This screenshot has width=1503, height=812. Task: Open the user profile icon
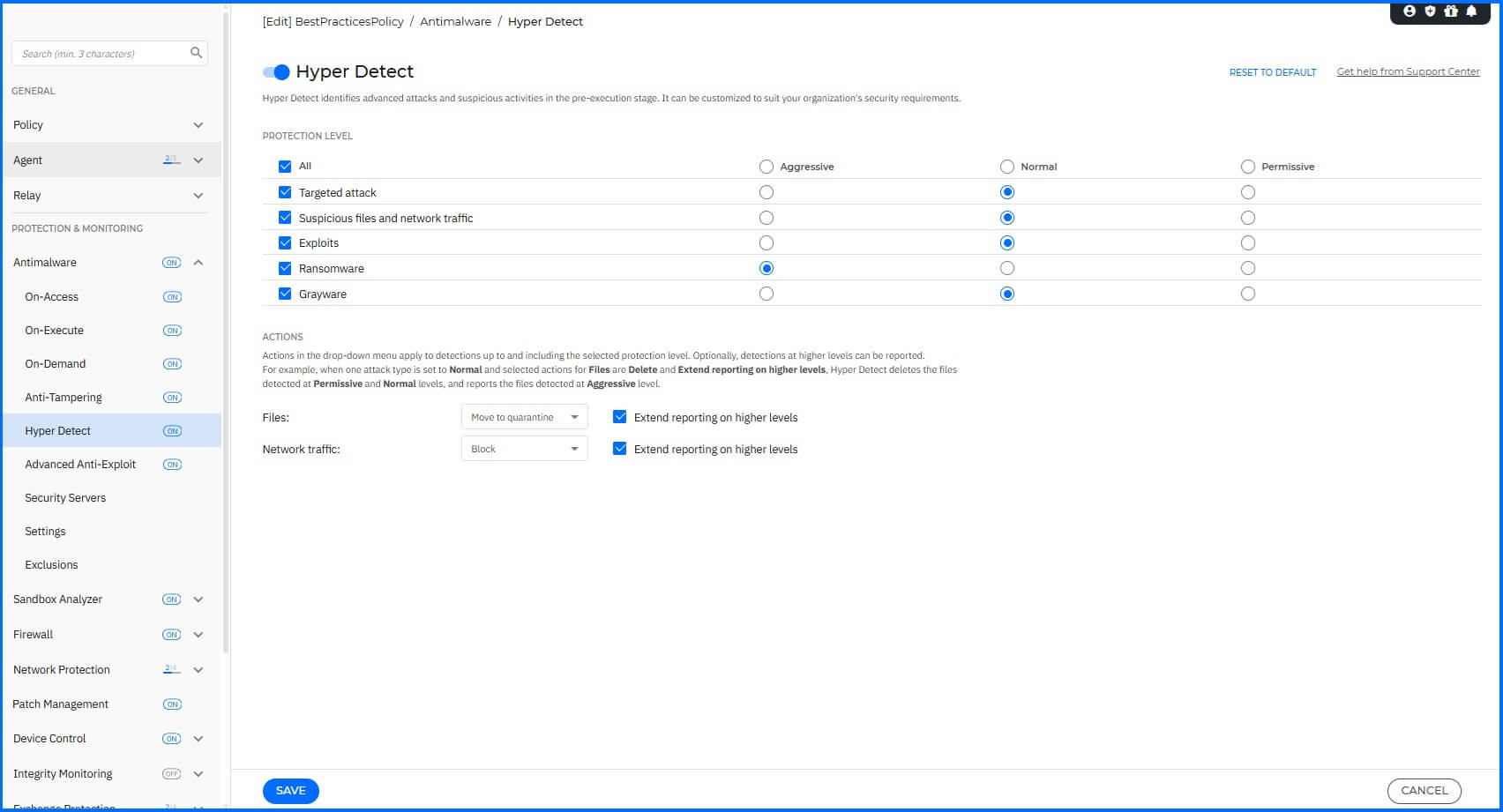[1409, 12]
